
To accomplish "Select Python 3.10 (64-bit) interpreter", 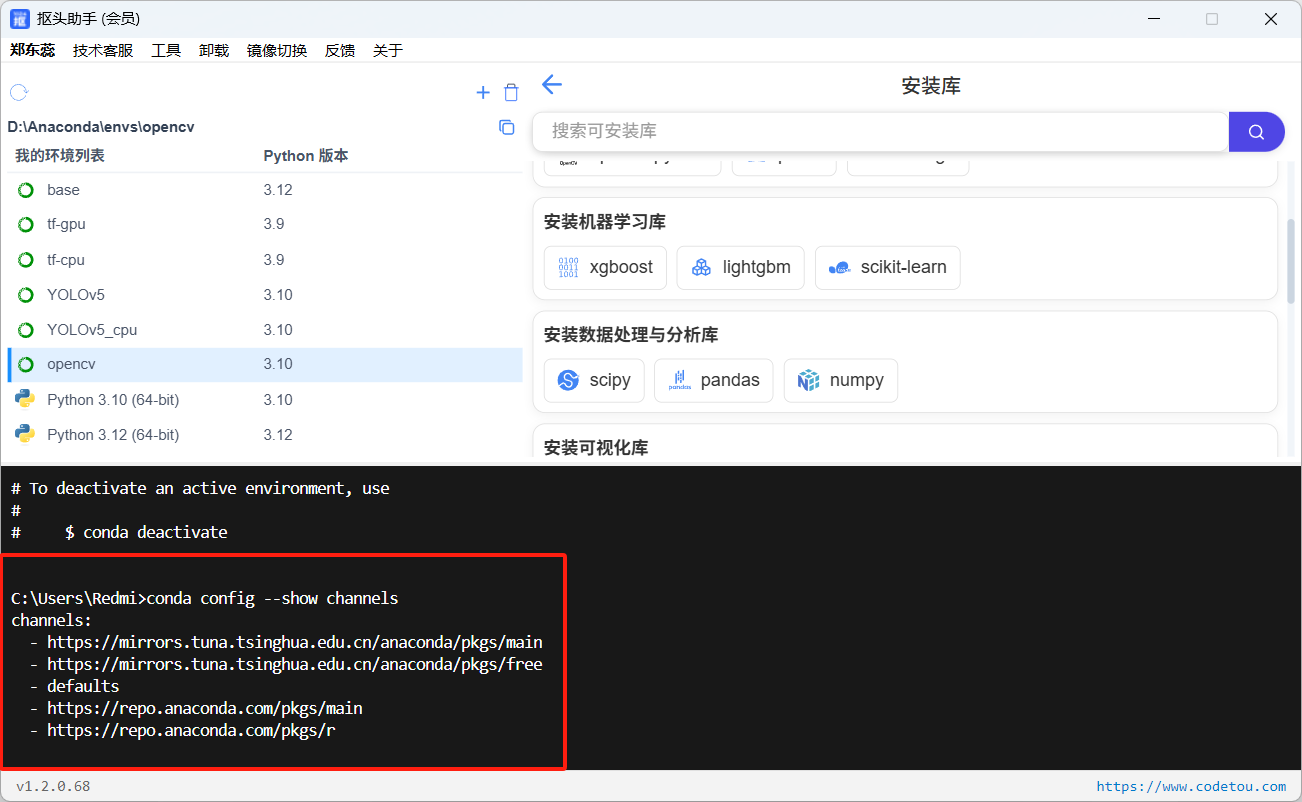I will (265, 400).
